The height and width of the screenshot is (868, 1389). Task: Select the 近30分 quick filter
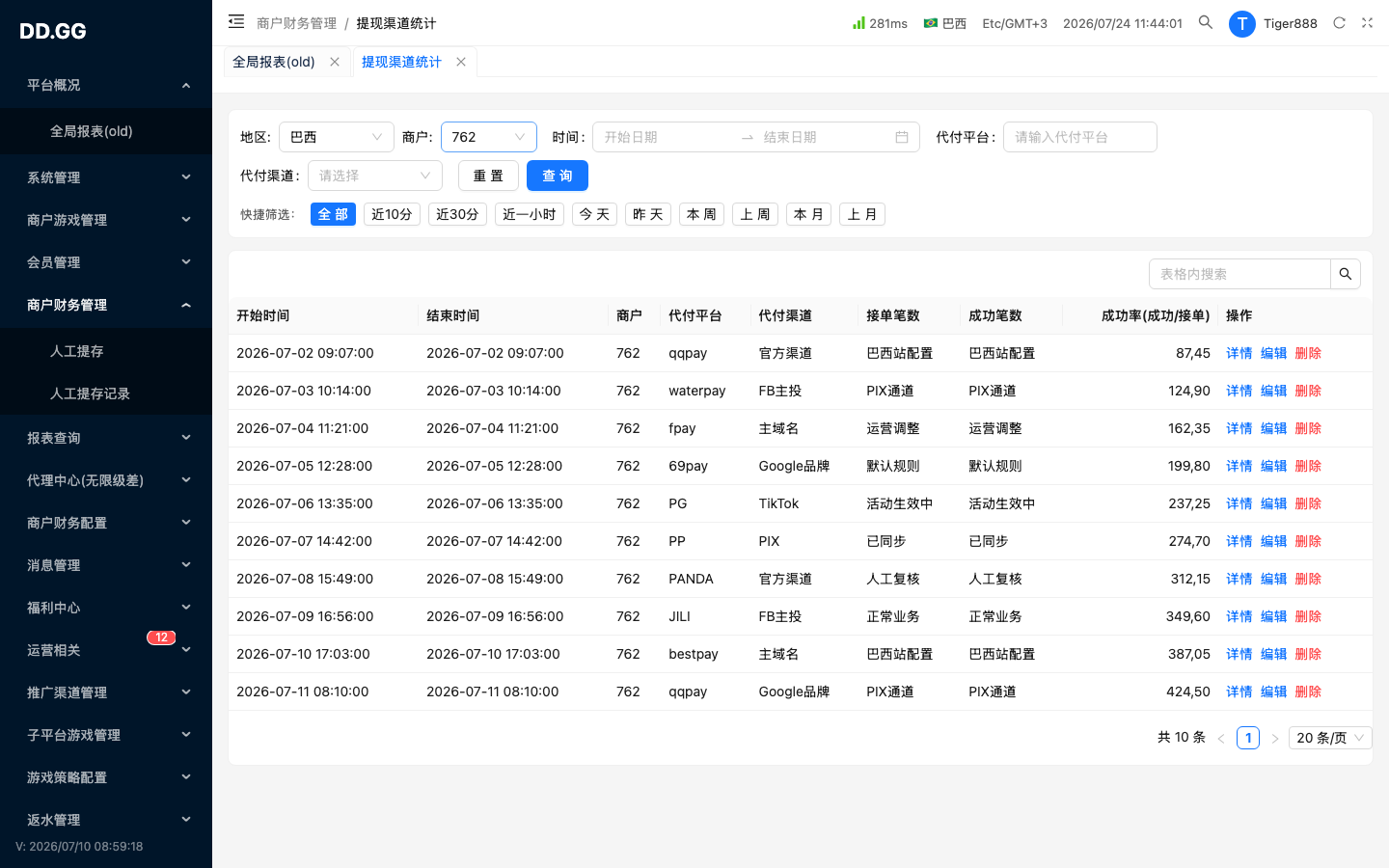point(457,214)
